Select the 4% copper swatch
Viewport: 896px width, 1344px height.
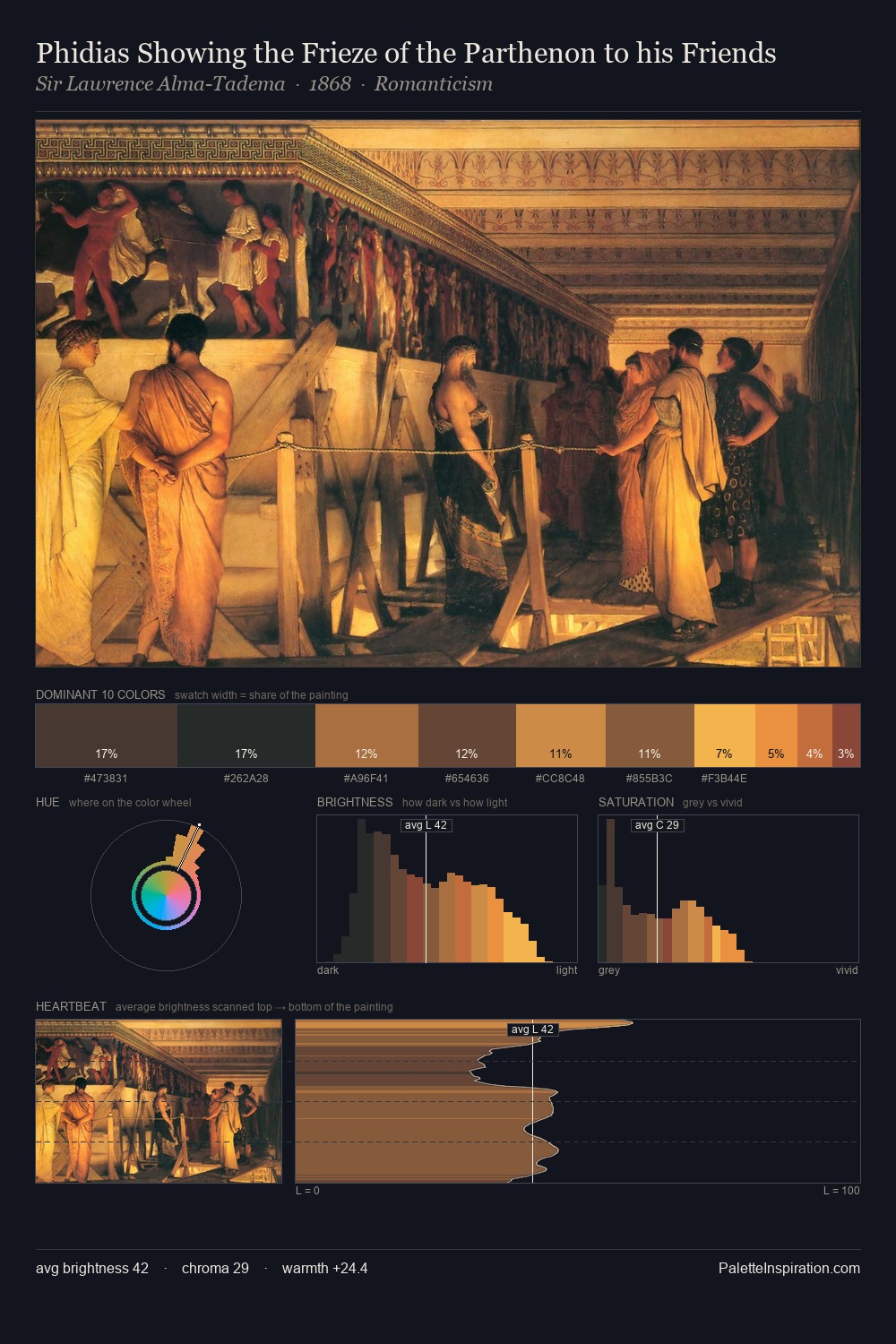click(x=814, y=736)
